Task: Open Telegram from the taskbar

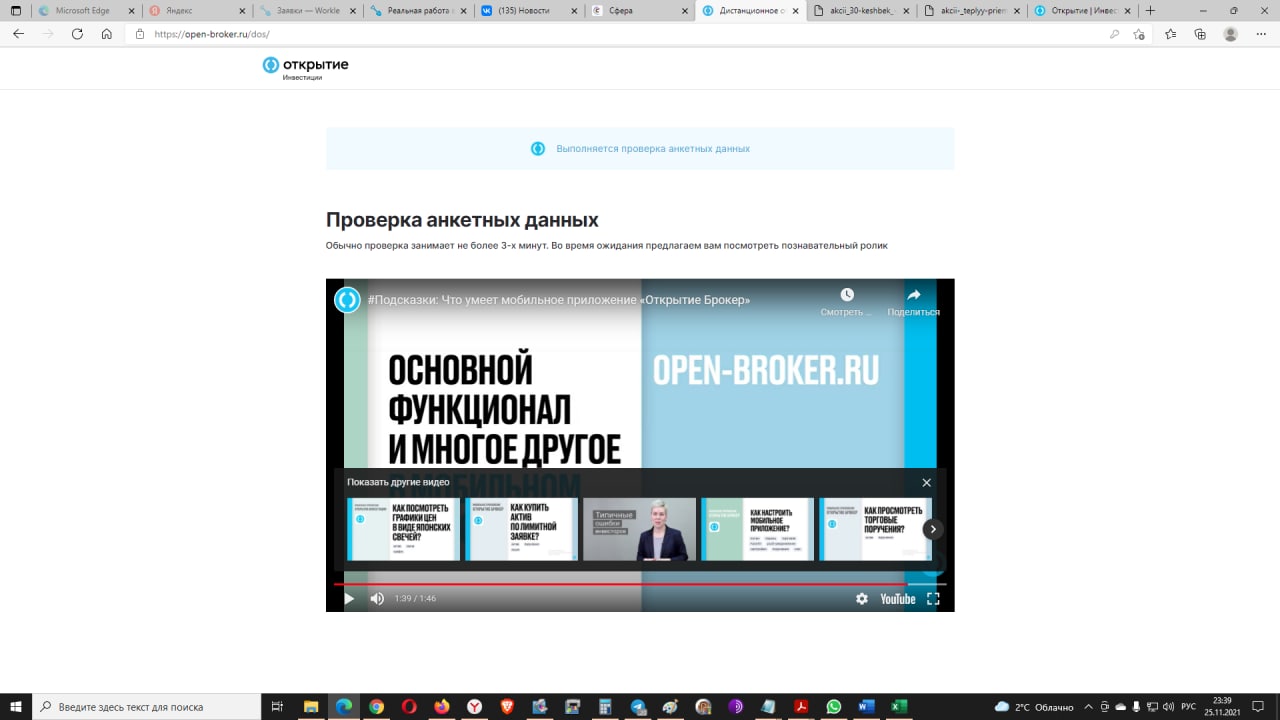Action: pos(638,706)
